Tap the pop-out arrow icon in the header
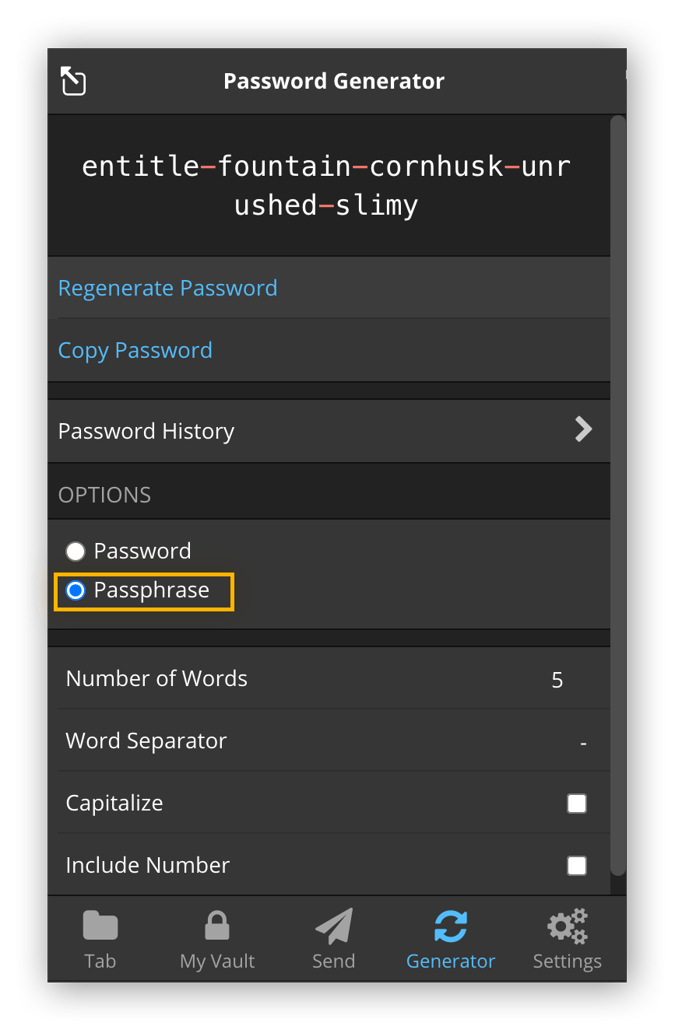This screenshot has width=675, height=1033. (x=72, y=81)
